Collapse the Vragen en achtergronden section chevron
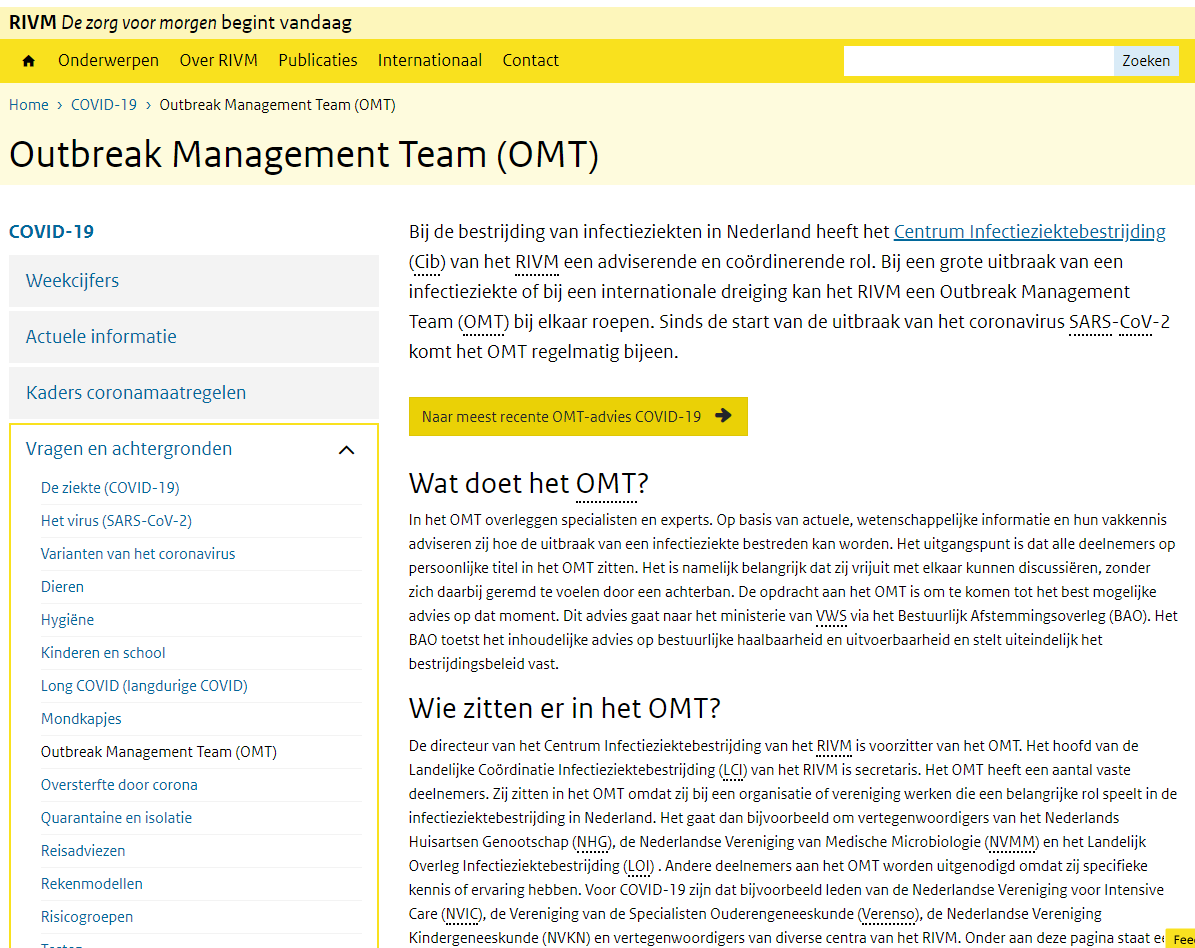 [x=347, y=450]
